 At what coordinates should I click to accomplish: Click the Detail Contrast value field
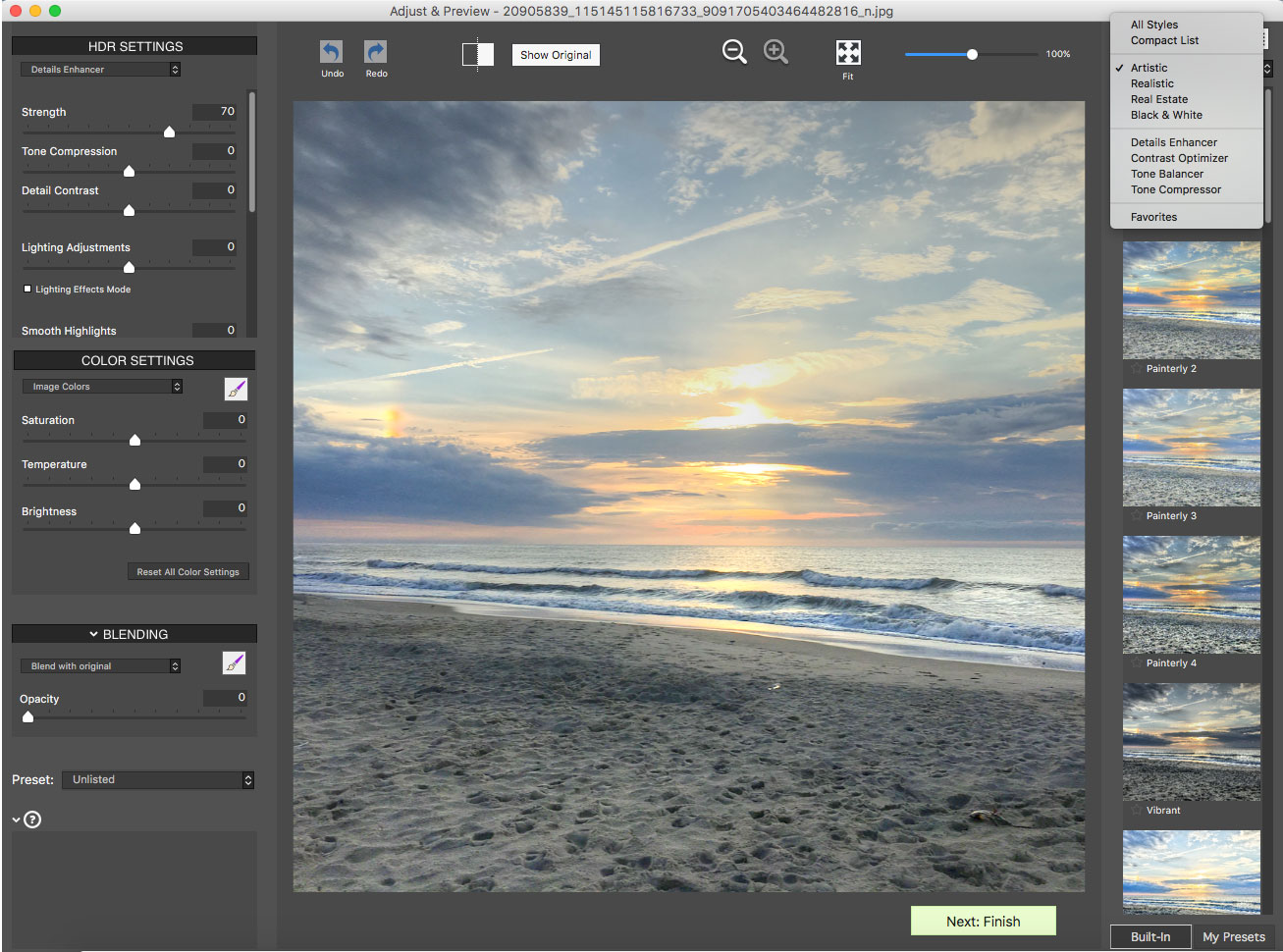tap(214, 190)
